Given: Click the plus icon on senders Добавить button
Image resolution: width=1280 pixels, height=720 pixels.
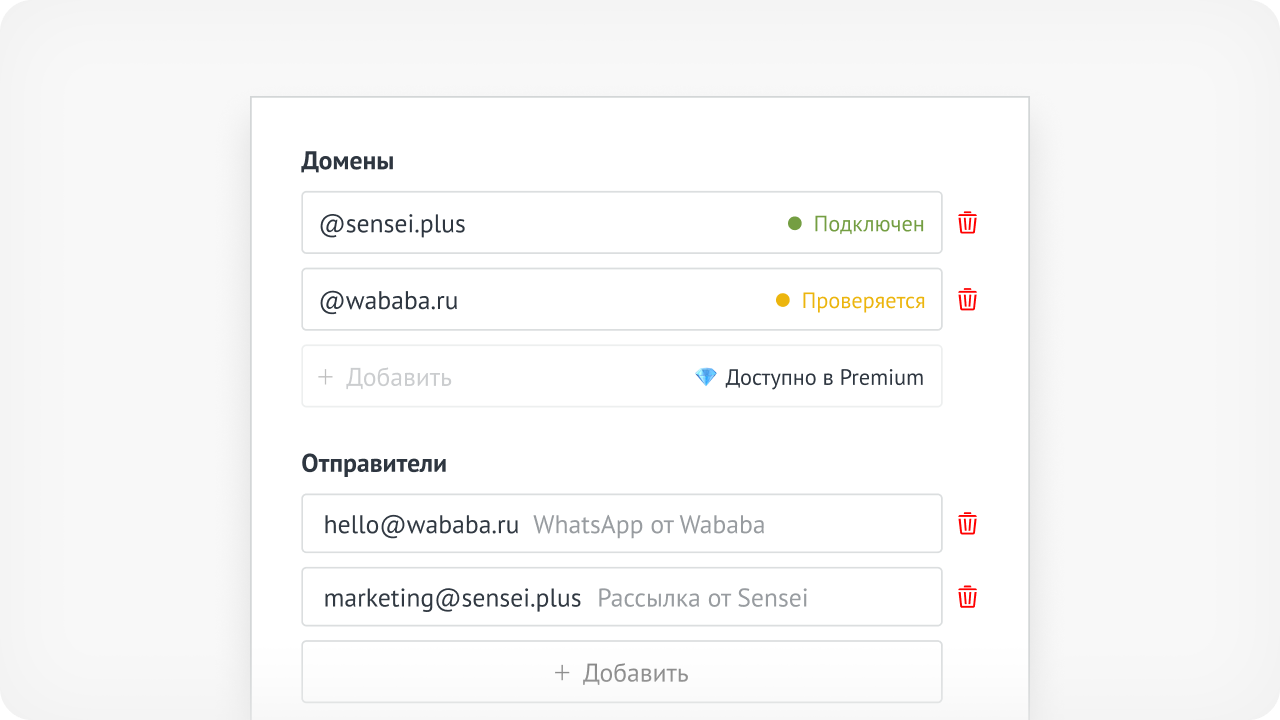Looking at the screenshot, I should click(x=562, y=672).
